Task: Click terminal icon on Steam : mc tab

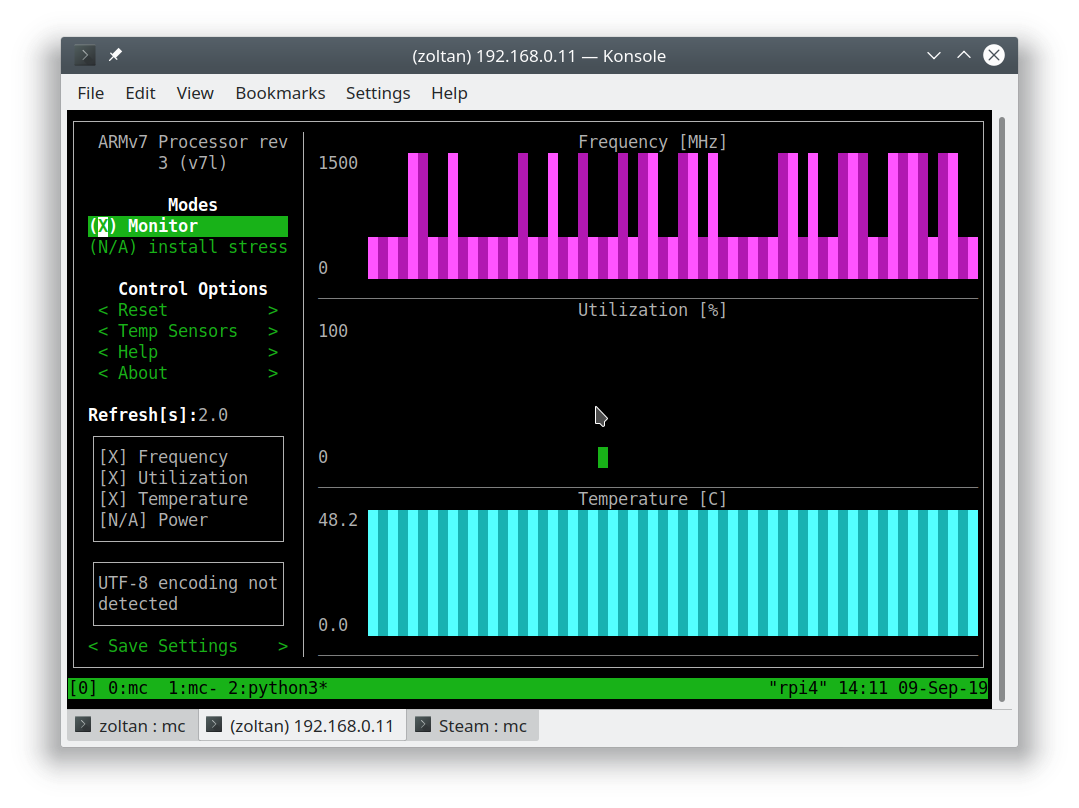Action: [423, 725]
